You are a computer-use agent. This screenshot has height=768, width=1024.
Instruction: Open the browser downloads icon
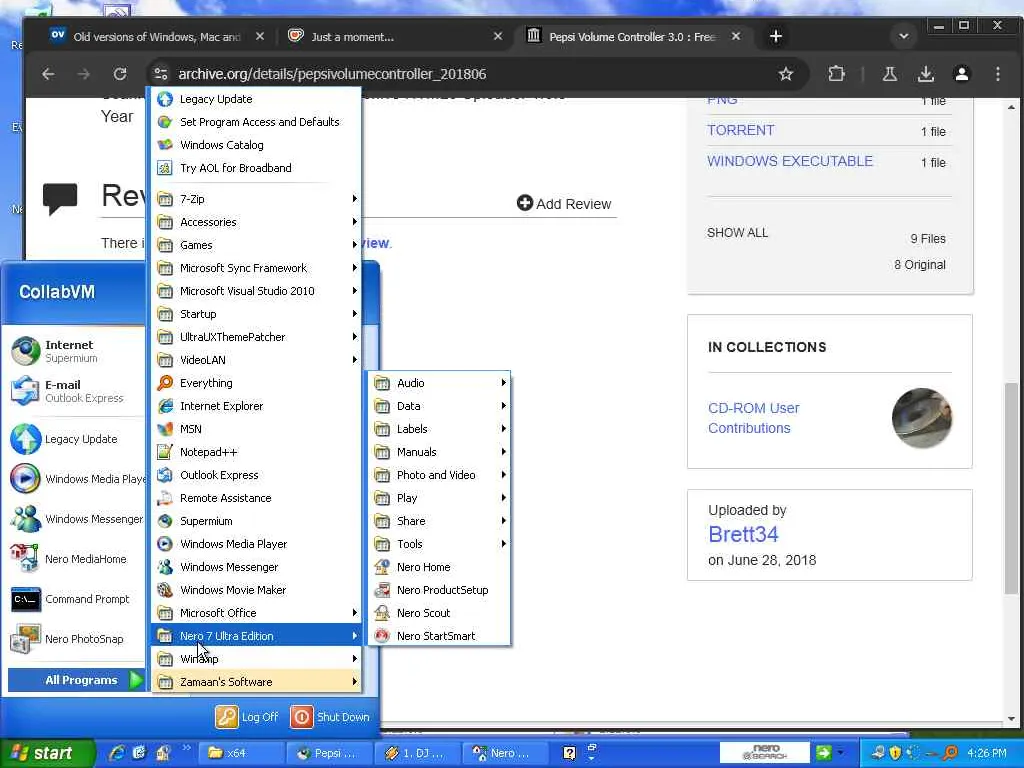pyautogui.click(x=925, y=74)
